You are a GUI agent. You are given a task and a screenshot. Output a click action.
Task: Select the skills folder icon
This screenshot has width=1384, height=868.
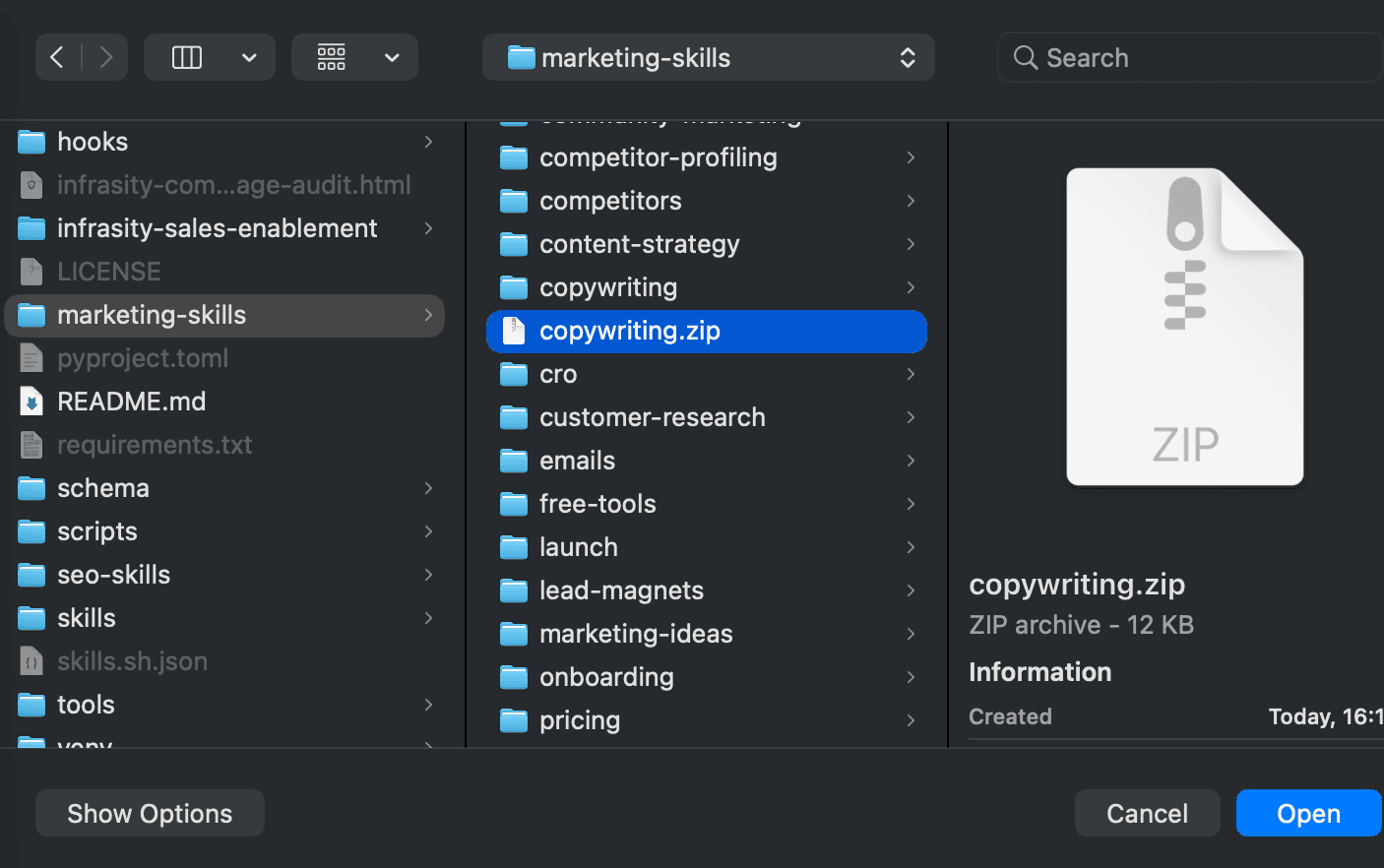click(x=32, y=618)
